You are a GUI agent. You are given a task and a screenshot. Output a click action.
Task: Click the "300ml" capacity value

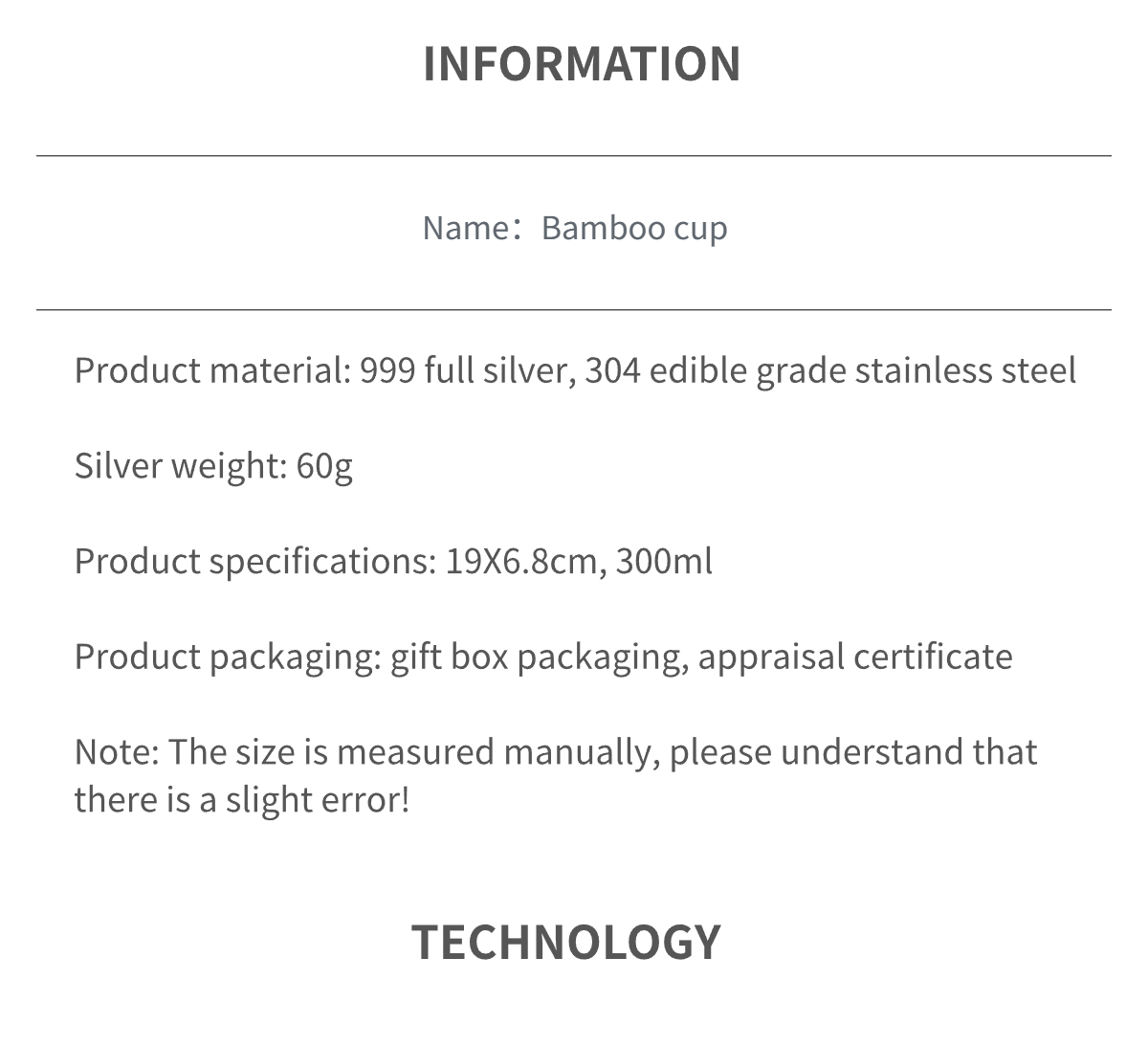point(664,561)
